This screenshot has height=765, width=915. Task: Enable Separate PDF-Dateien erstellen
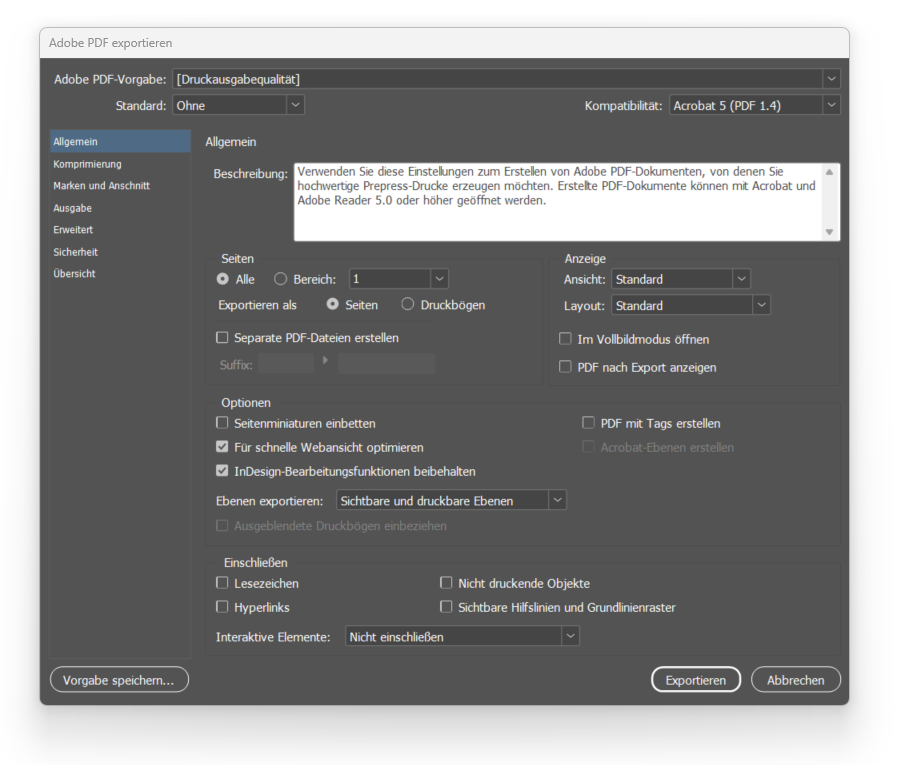222,338
